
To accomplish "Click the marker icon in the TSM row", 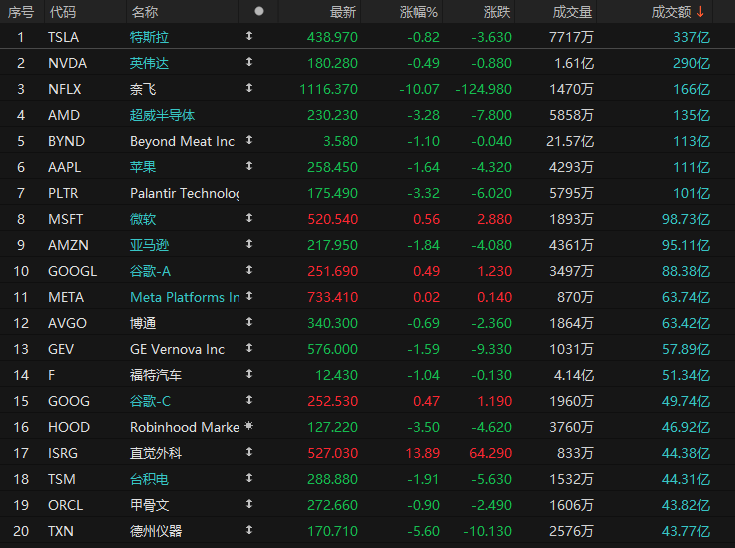I will click(249, 478).
